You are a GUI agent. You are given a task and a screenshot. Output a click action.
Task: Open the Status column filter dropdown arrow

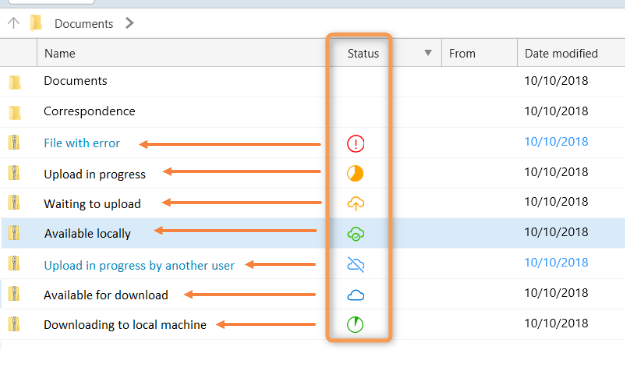point(428,53)
